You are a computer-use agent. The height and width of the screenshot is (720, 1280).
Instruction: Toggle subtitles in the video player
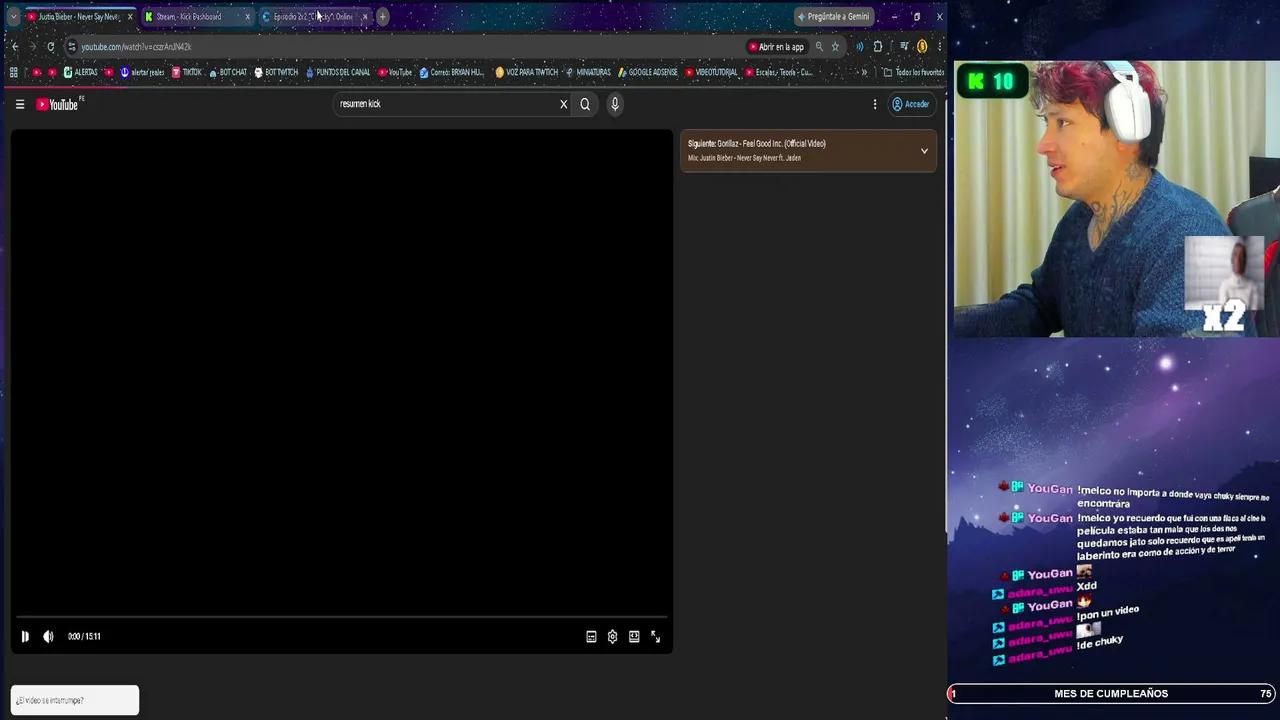click(x=591, y=636)
